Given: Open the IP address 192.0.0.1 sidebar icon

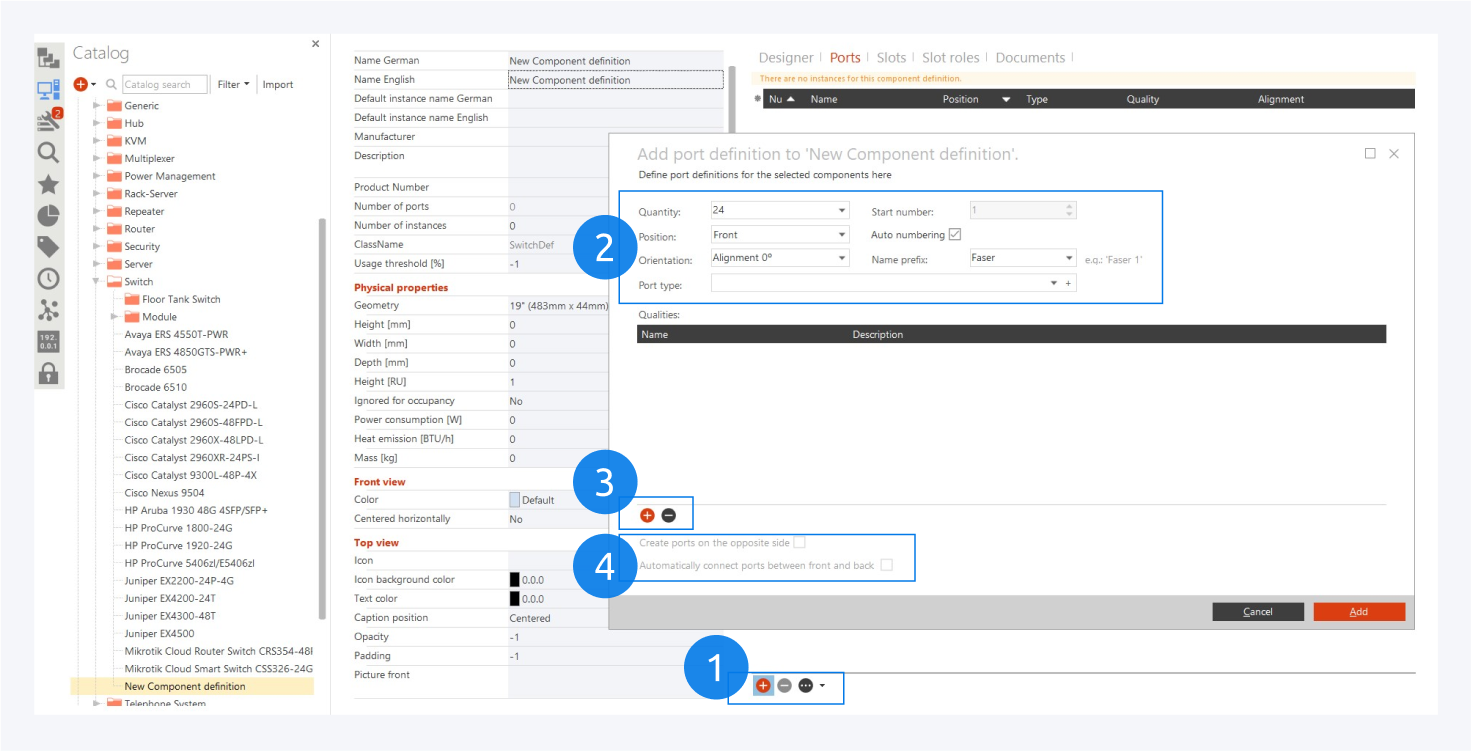Looking at the screenshot, I should (48, 342).
